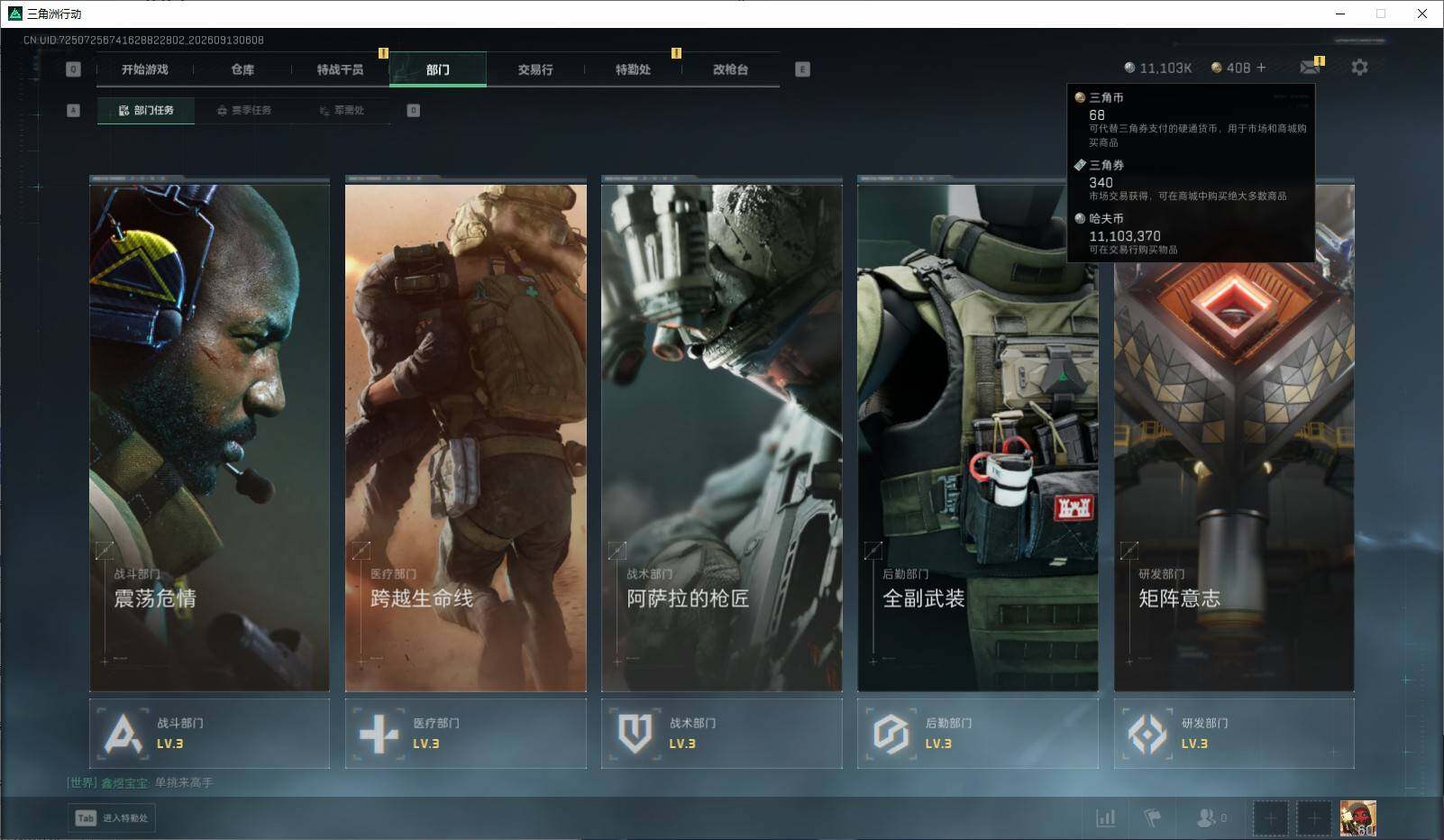
Task: Open the settings gear
Action: click(1359, 68)
